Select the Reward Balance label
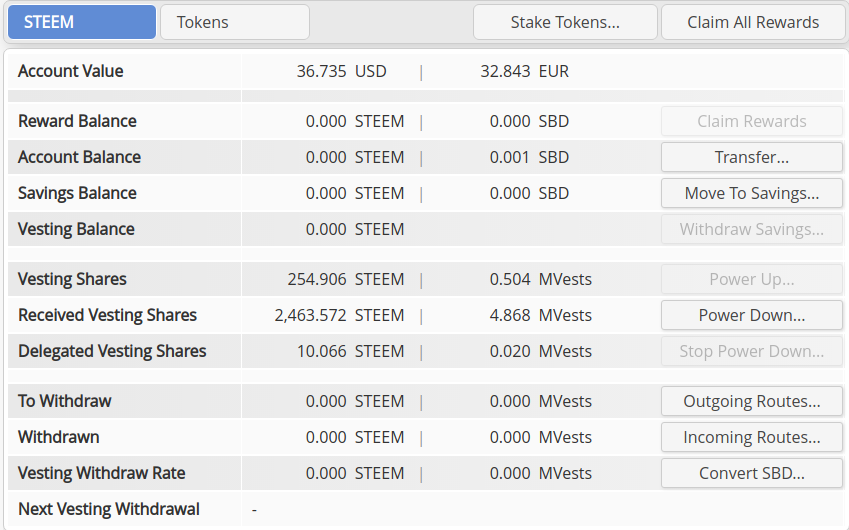The image size is (849, 530). click(x=77, y=121)
